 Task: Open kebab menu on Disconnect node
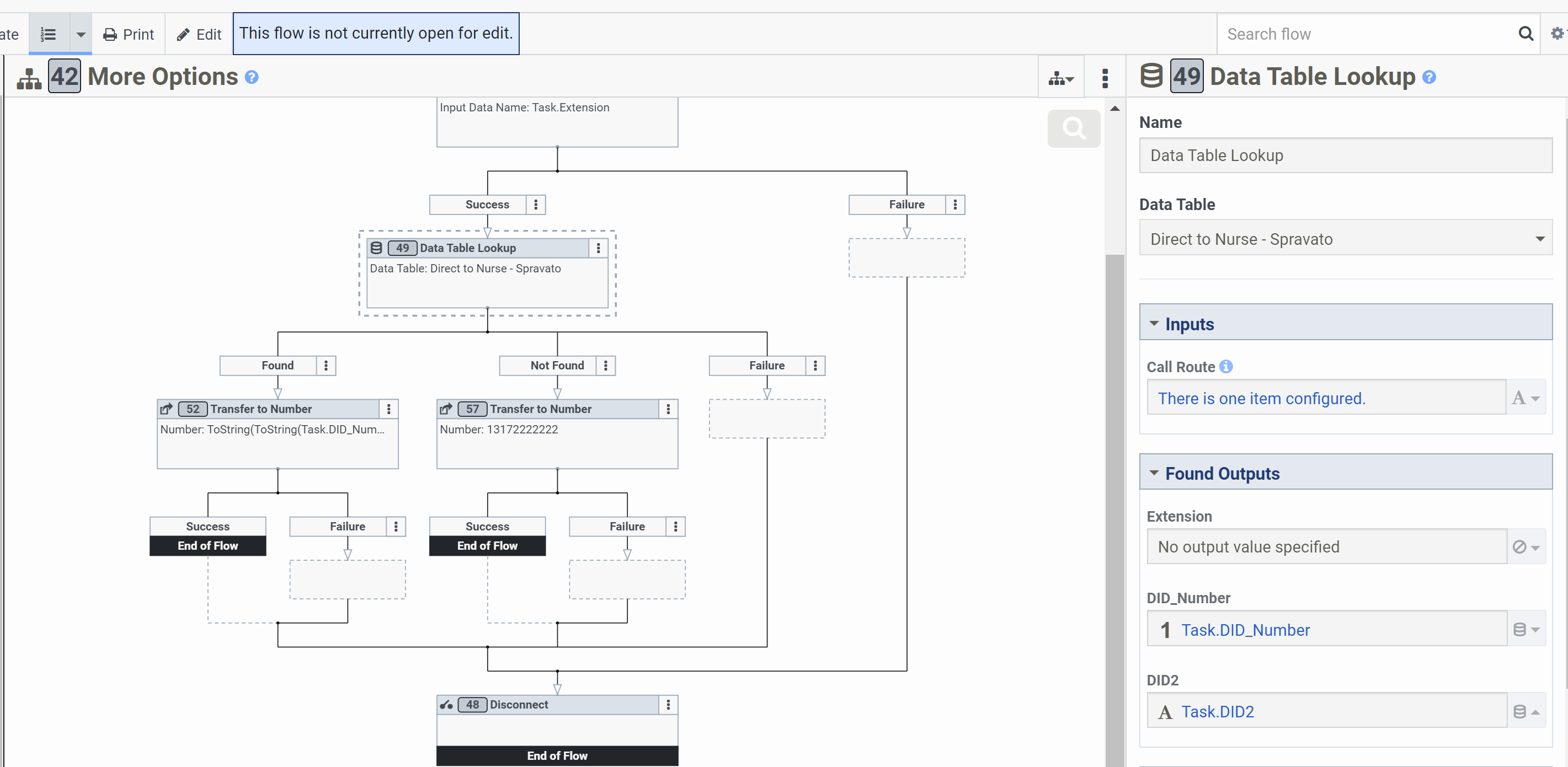[x=668, y=705]
